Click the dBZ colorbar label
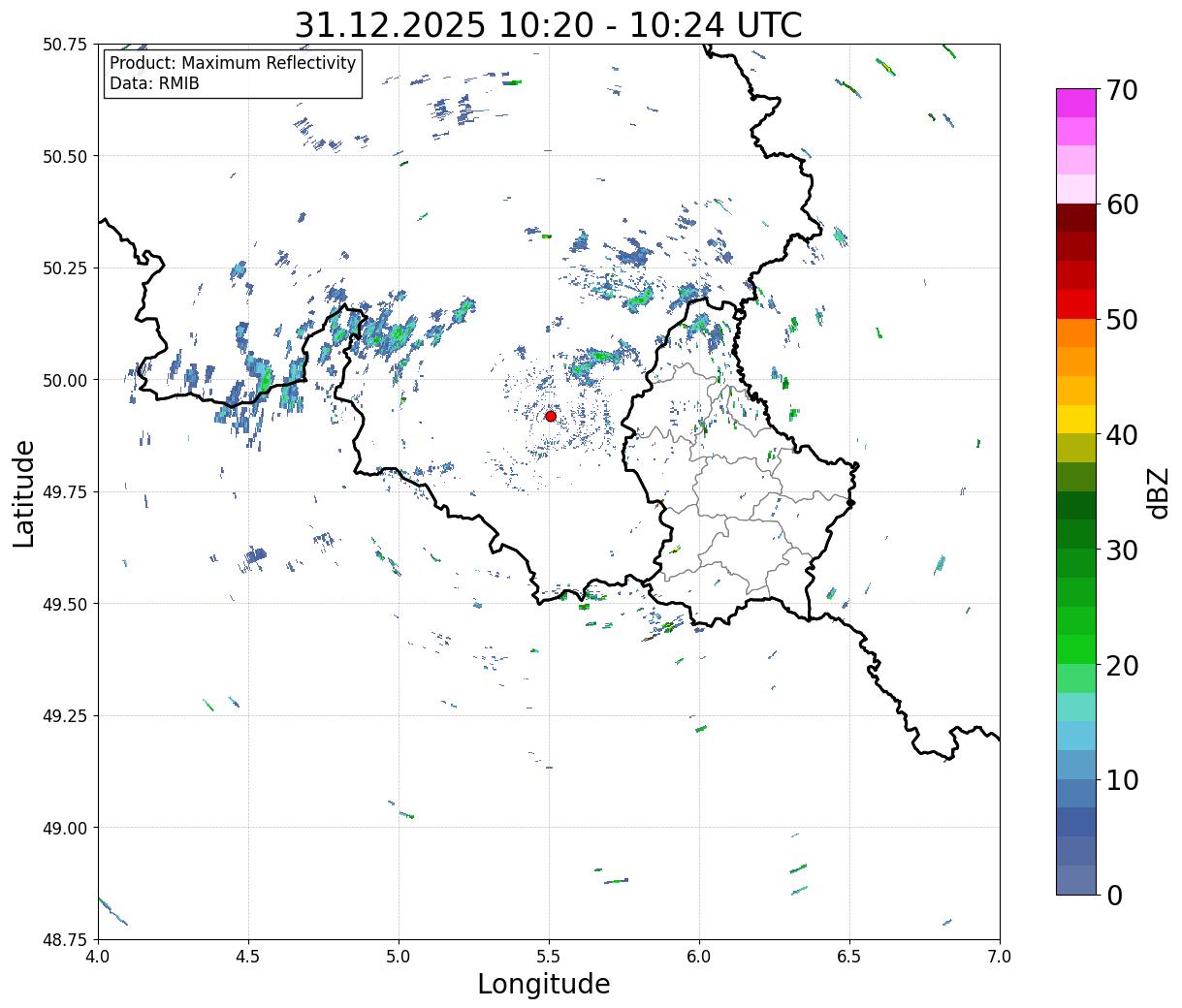Image resolution: width=1182 pixels, height=1008 pixels. point(1159,491)
